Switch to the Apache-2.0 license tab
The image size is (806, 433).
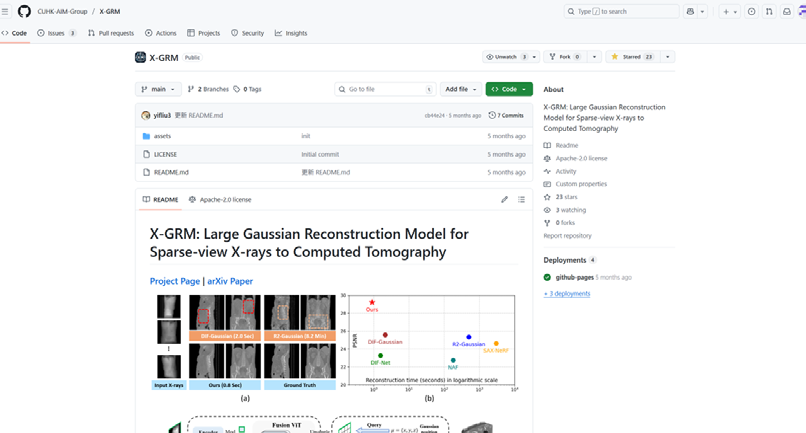click(x=220, y=199)
